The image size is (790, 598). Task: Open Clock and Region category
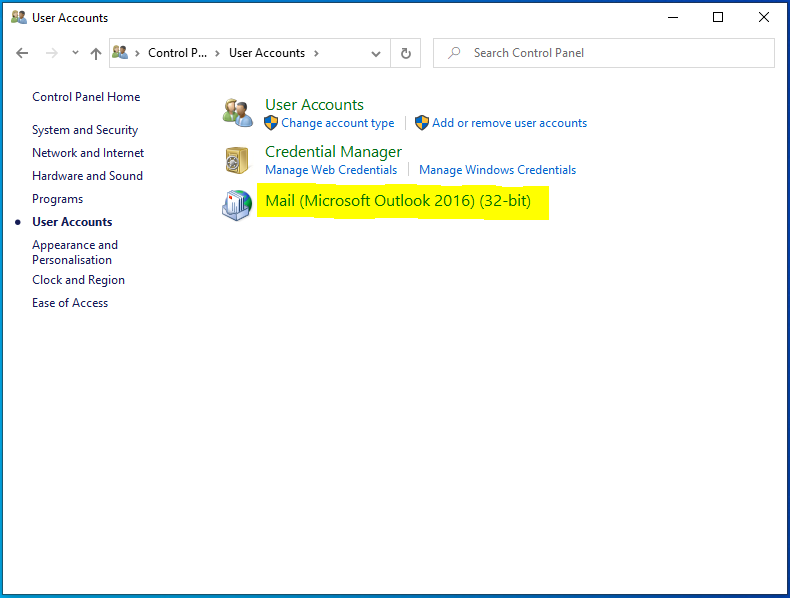79,280
